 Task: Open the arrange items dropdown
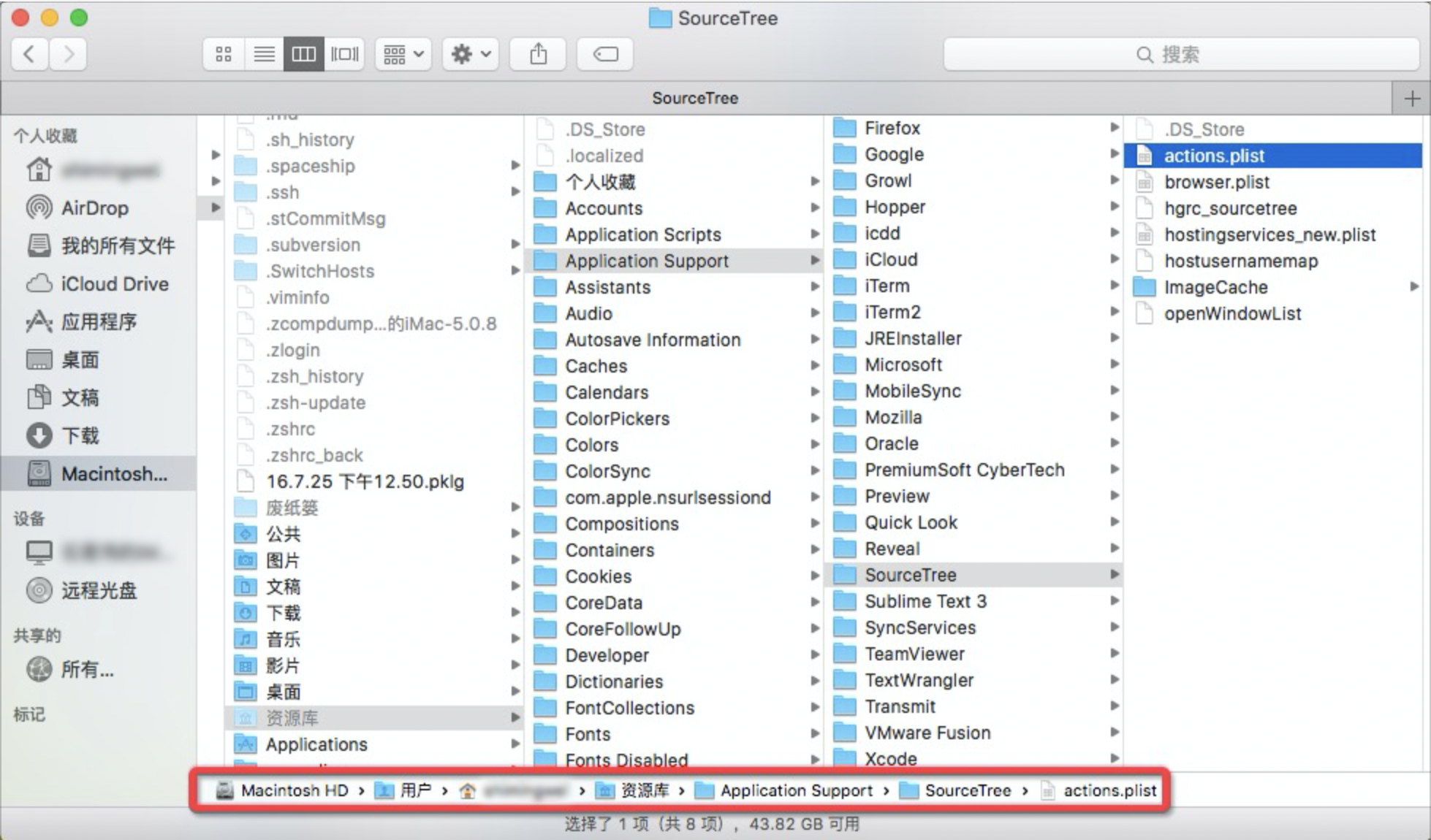(x=402, y=53)
